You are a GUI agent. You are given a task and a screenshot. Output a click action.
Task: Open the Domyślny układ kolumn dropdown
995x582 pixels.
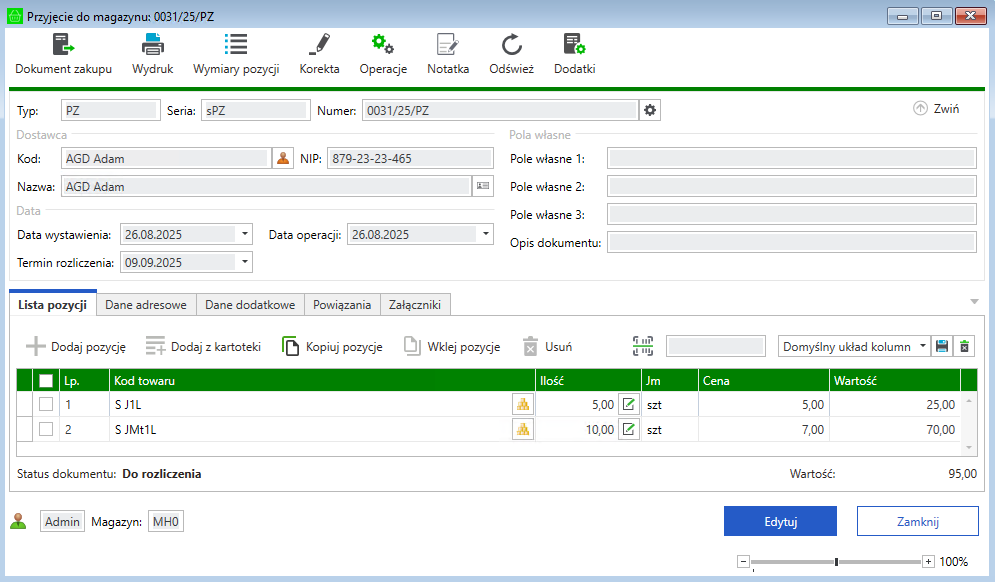pos(921,346)
